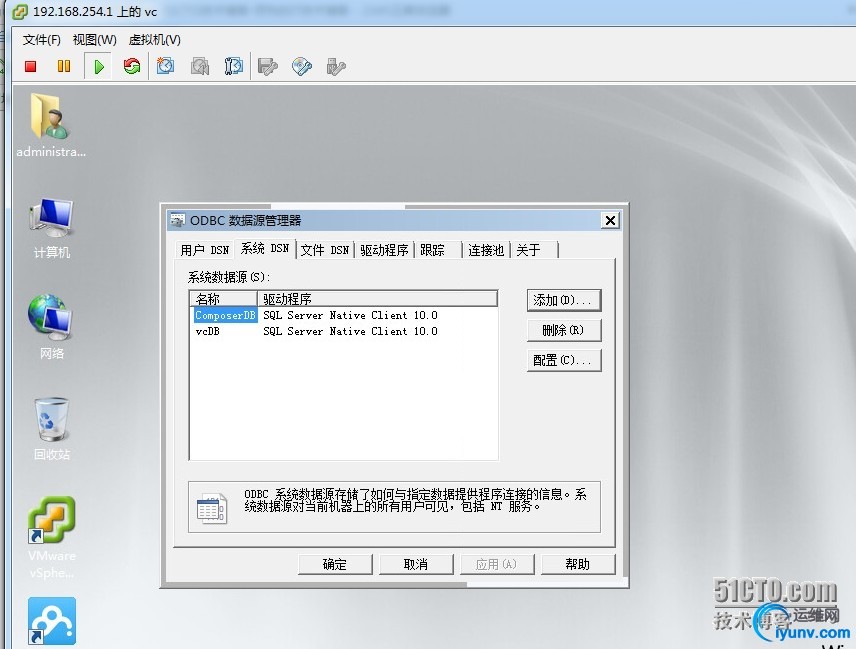Click the green Play (power on) icon

tap(99, 67)
